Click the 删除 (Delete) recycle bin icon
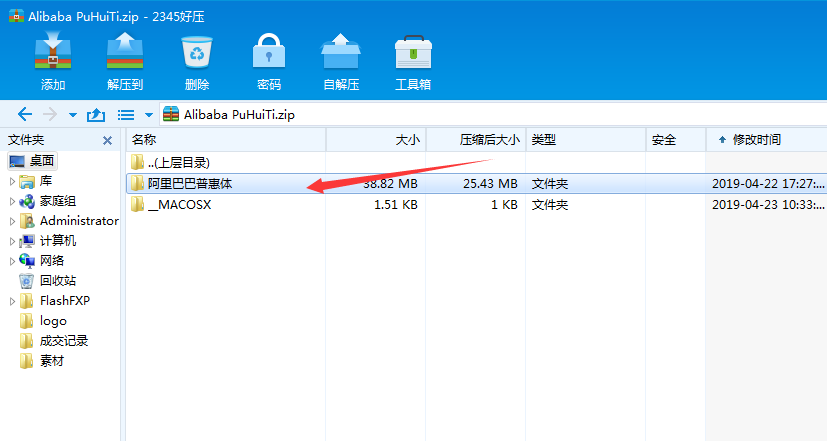This screenshot has height=441, width=827. pos(197,52)
